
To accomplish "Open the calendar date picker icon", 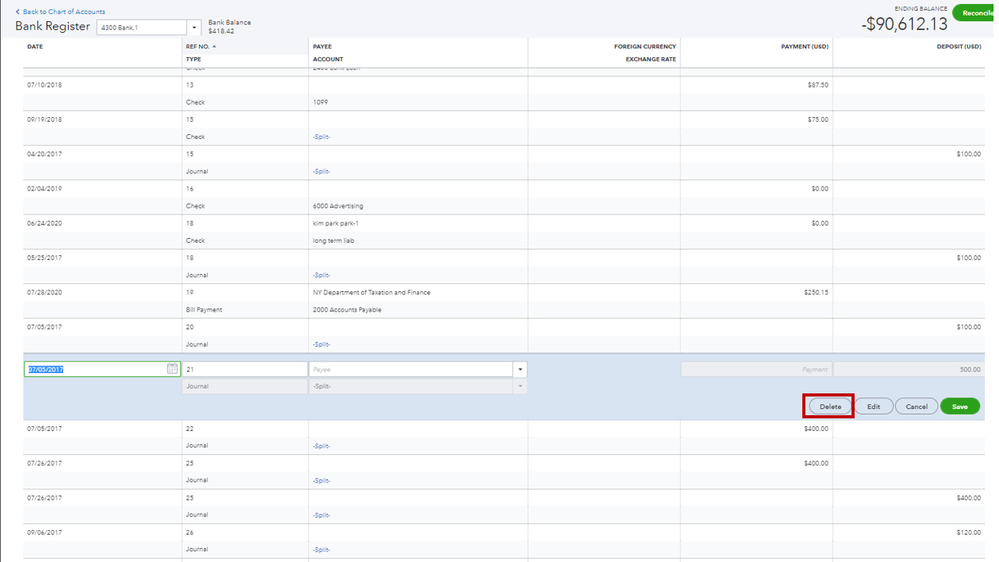I will 172,369.
